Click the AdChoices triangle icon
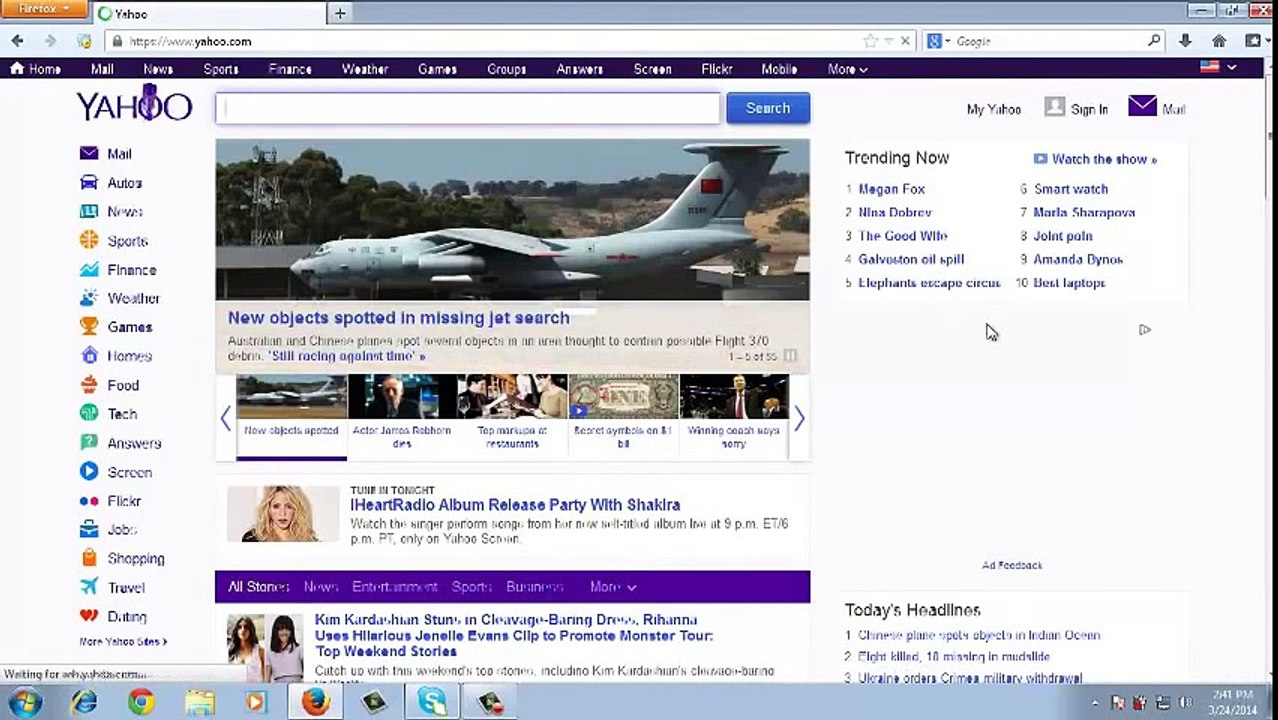The width and height of the screenshot is (1278, 720). 1145,330
